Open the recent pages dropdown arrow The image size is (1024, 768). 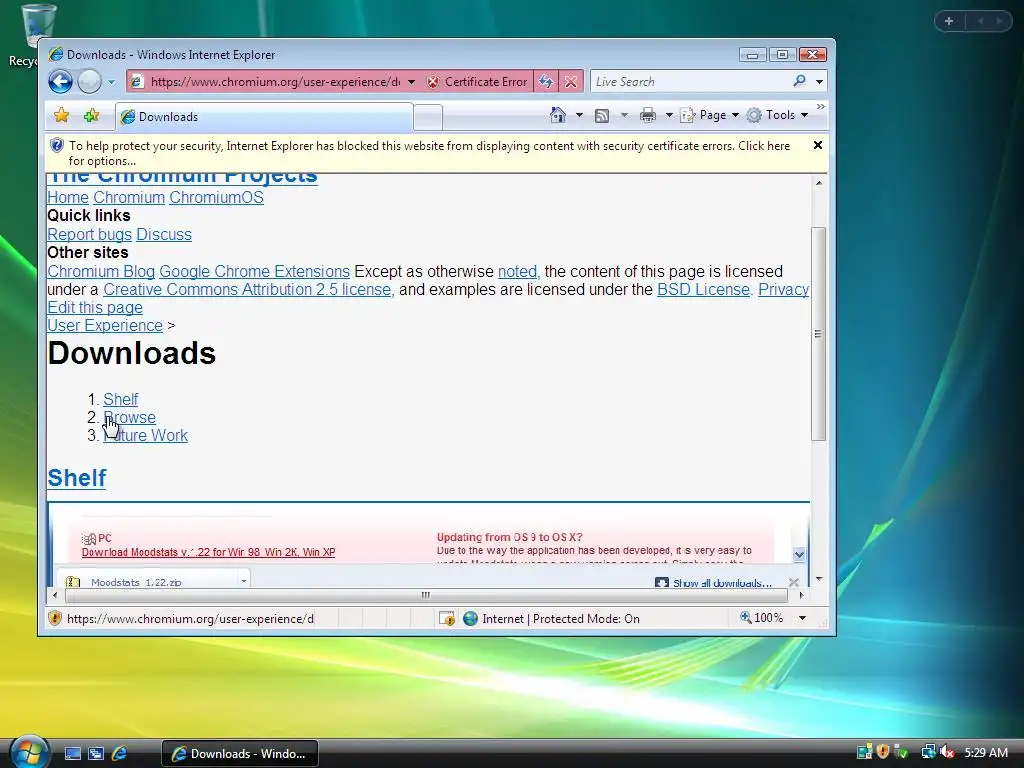coord(111,82)
